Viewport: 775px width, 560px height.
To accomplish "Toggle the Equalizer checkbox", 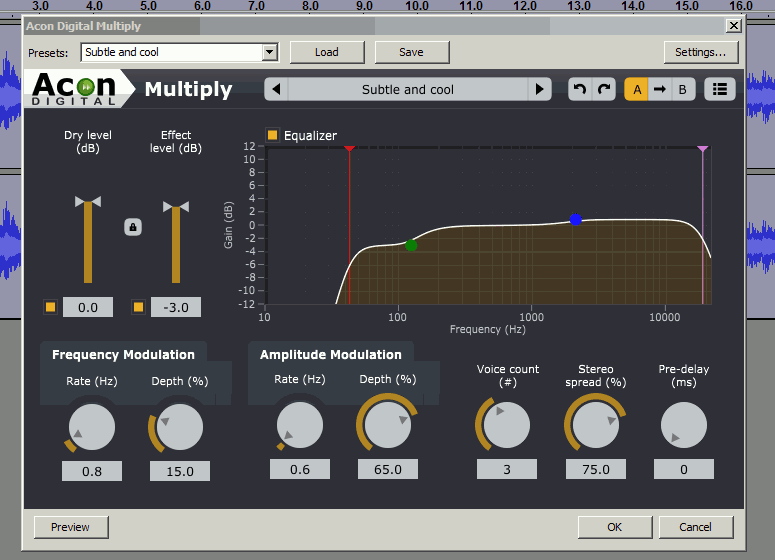I will [272, 135].
